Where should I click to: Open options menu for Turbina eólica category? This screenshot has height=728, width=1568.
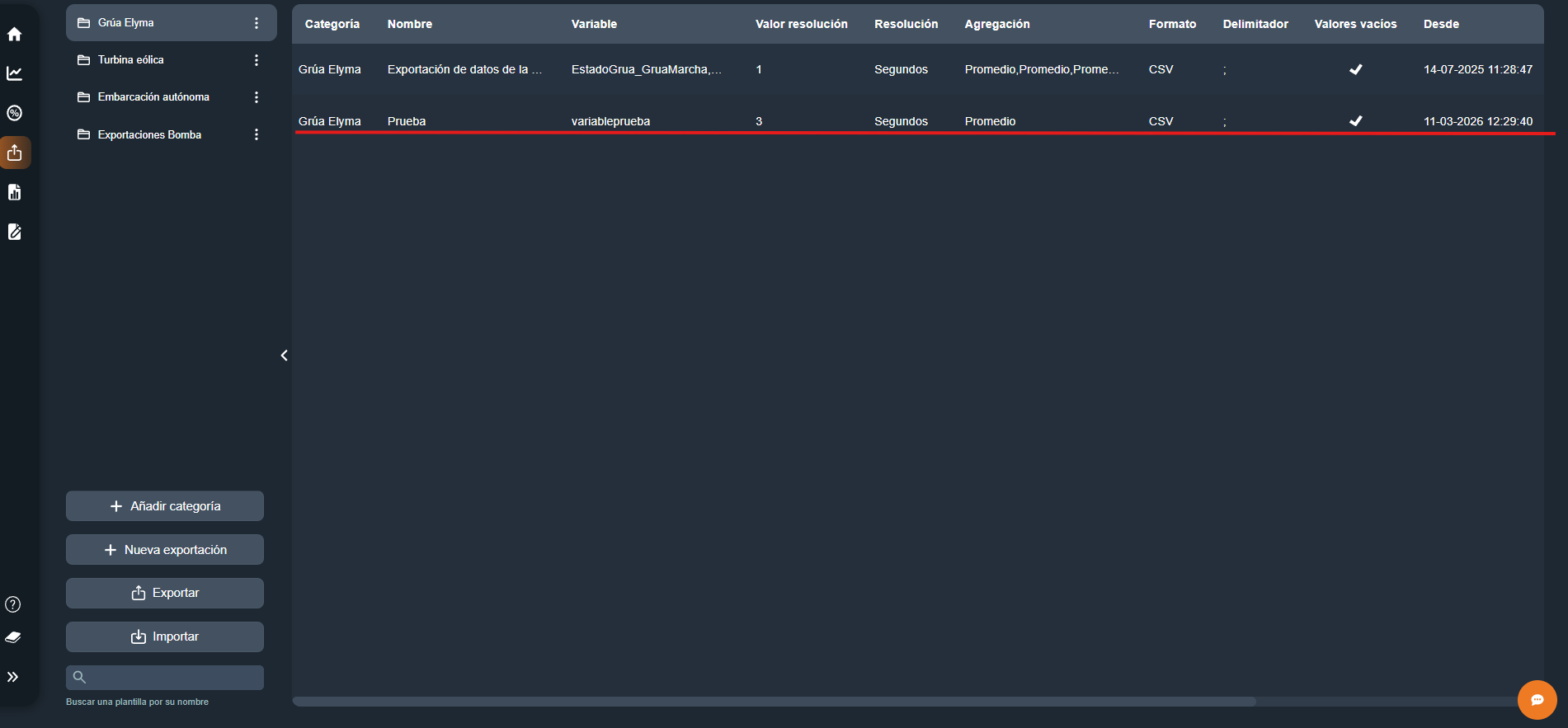point(257,60)
